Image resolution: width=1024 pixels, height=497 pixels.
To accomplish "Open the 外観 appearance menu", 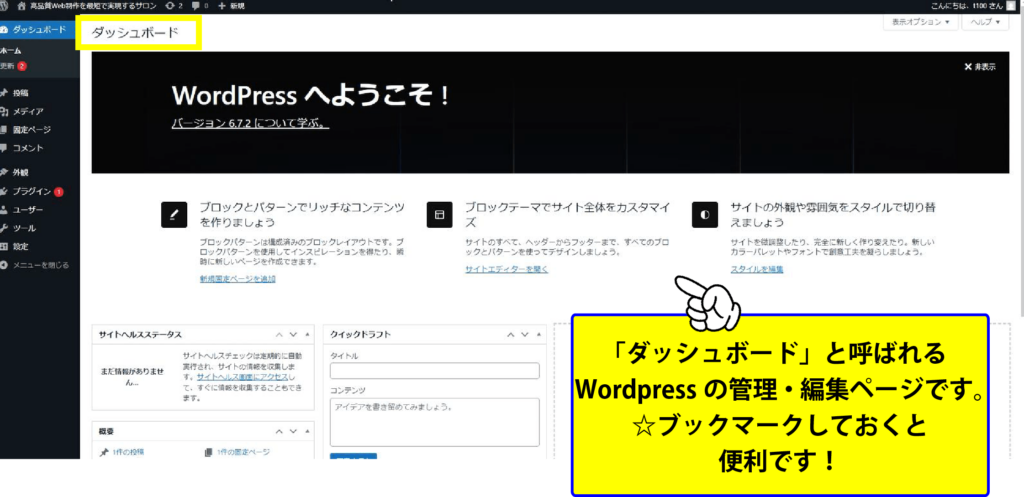I will pos(21,173).
